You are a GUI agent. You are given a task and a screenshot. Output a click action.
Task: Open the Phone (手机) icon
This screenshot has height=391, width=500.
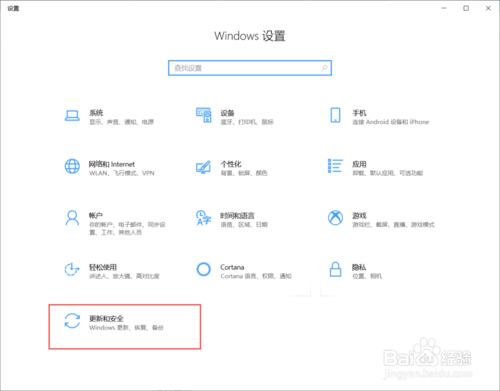pos(335,115)
